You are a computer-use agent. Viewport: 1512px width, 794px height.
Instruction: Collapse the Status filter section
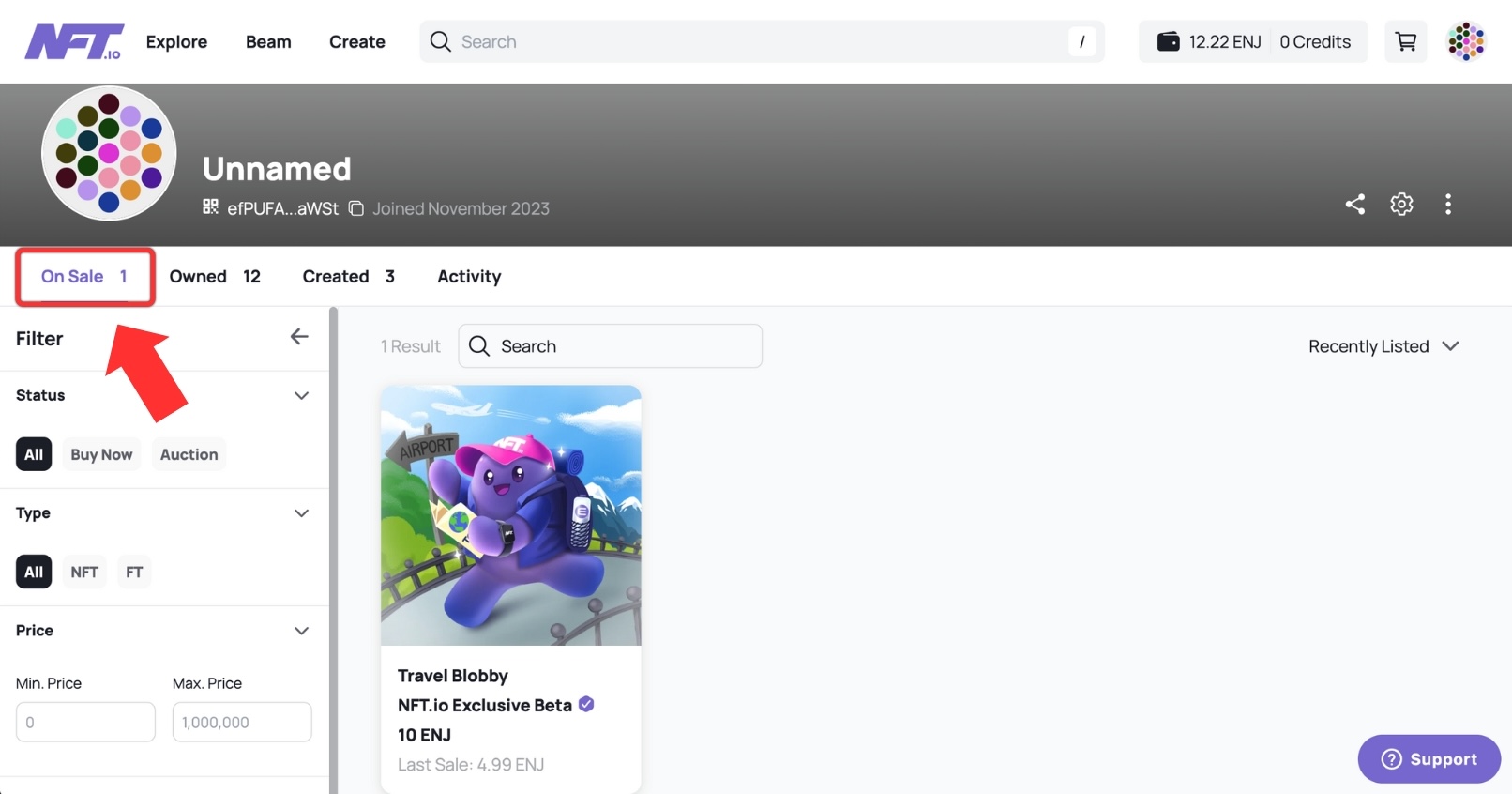click(301, 395)
